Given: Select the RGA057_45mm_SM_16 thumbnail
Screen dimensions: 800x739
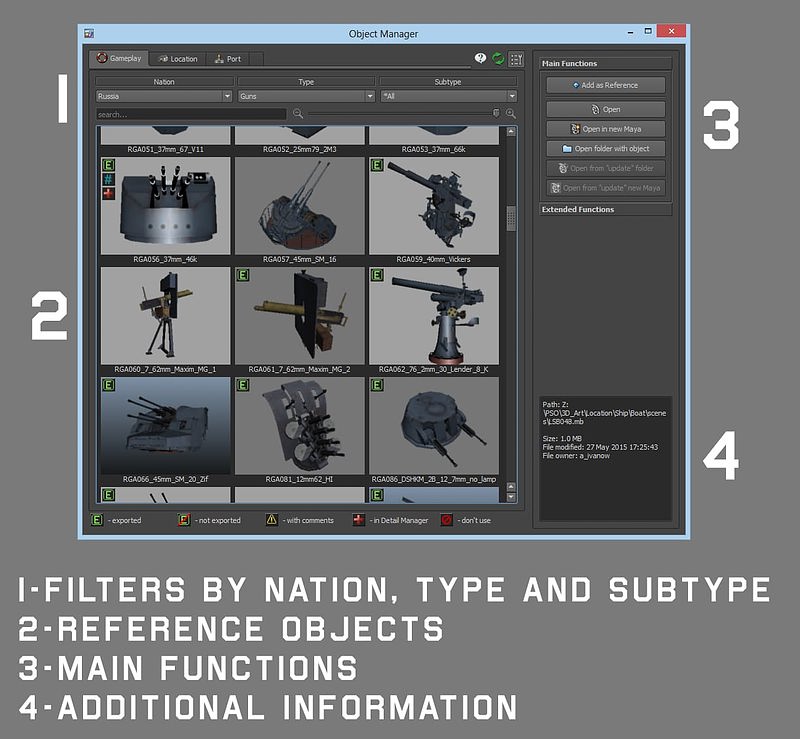Looking at the screenshot, I should coord(299,205).
